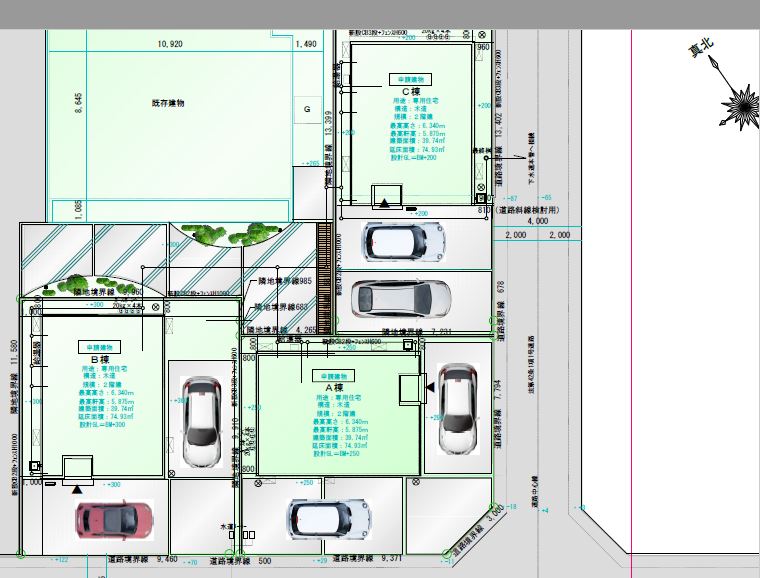The image size is (761, 578).
Task: Click the 隣地境界線 9,960 label
Action: [109, 292]
